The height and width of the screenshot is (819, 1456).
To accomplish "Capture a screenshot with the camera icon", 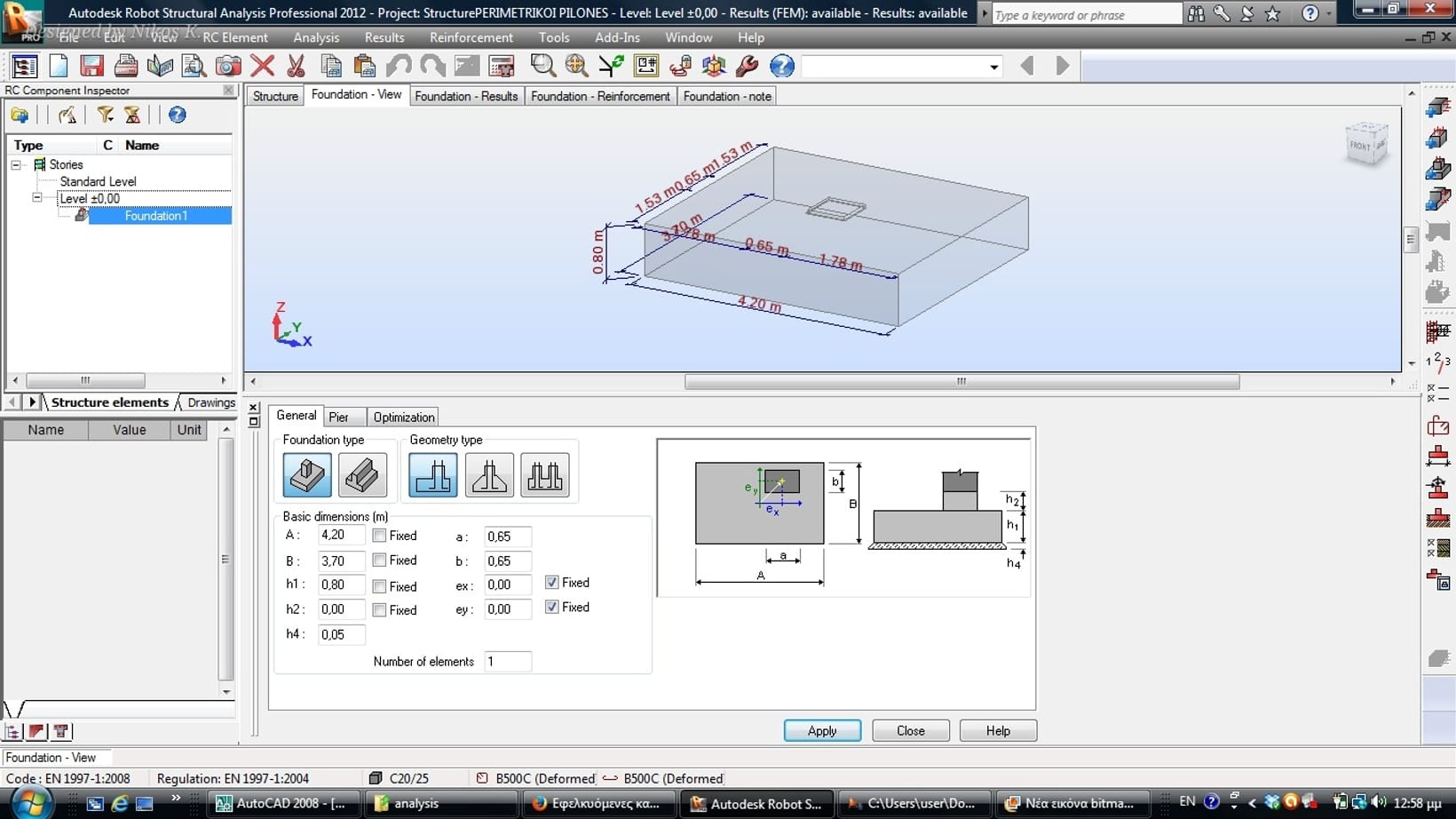I will [x=228, y=66].
